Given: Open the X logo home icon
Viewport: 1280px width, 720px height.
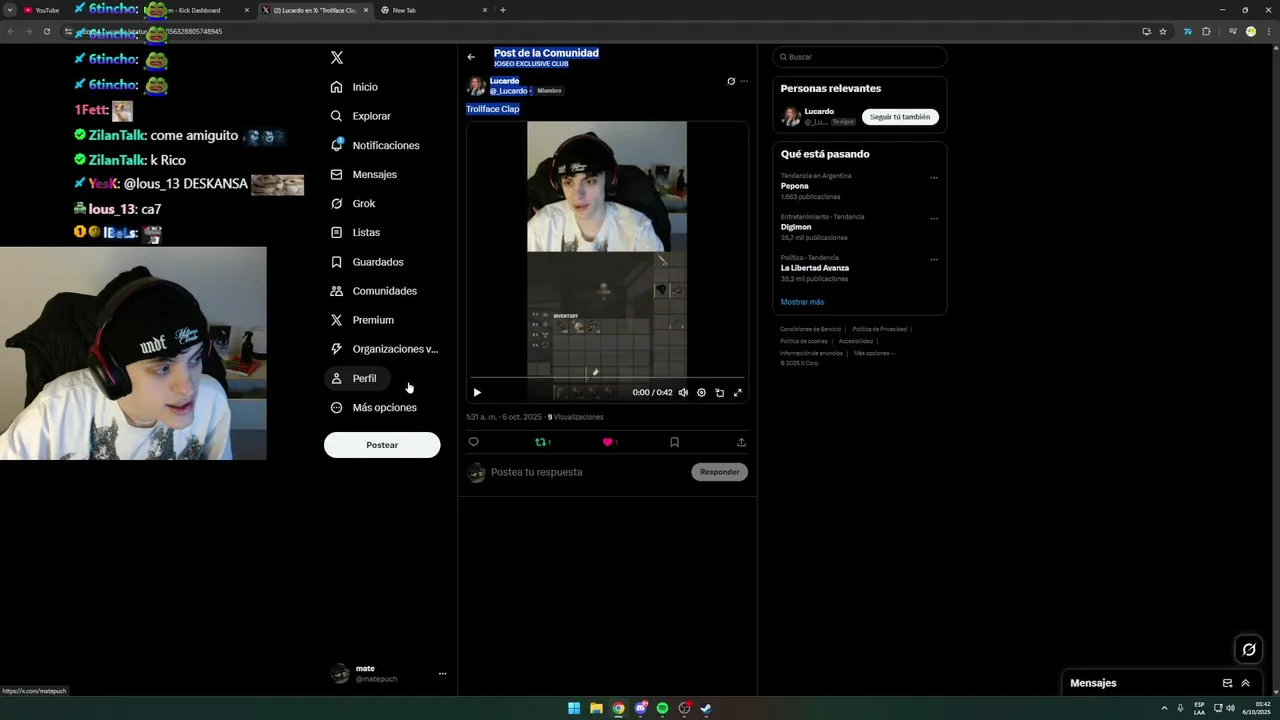Looking at the screenshot, I should click(x=337, y=58).
